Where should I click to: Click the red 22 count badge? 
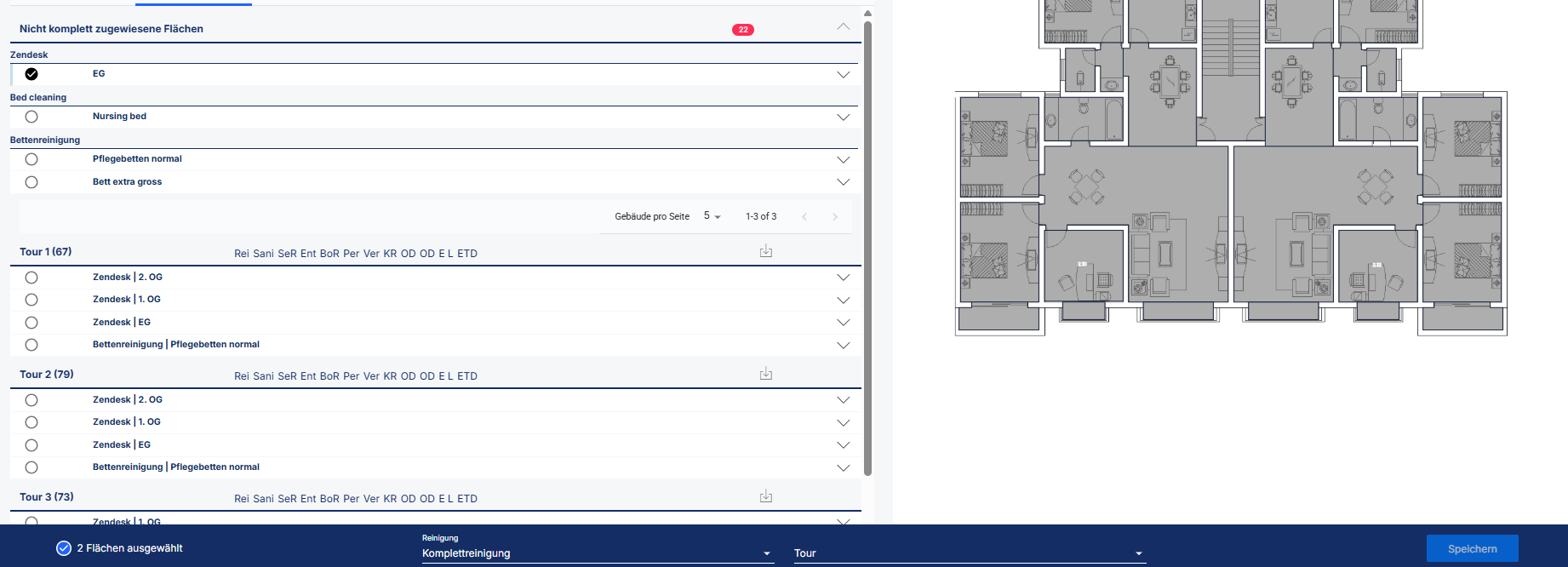(742, 30)
